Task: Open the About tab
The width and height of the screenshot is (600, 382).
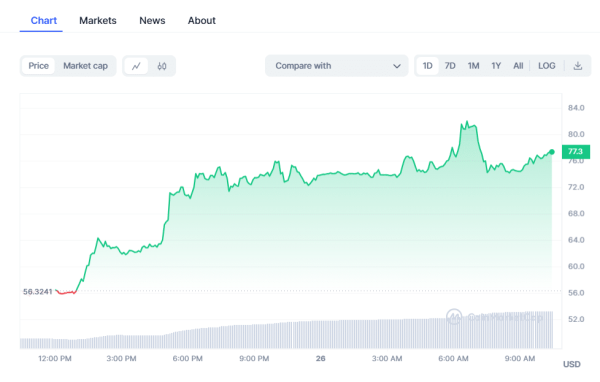Action: pos(202,21)
